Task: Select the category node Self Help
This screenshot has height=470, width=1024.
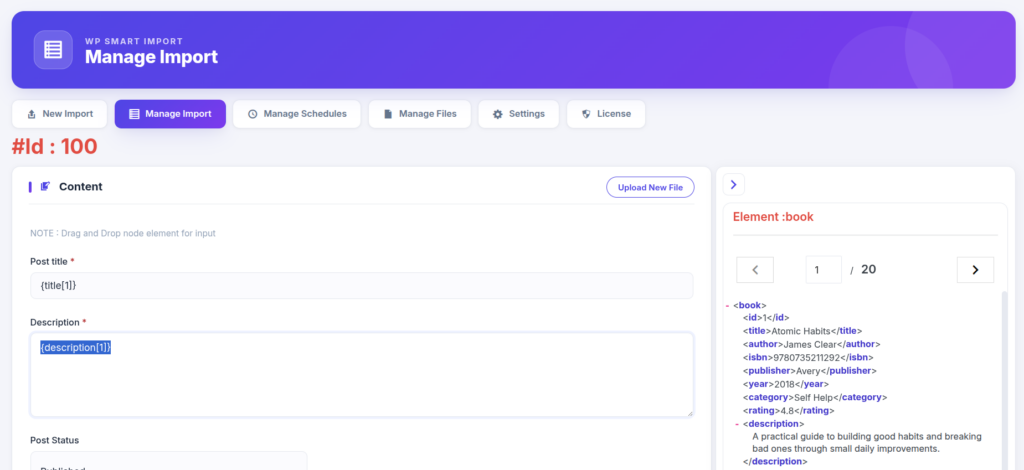Action: [815, 397]
